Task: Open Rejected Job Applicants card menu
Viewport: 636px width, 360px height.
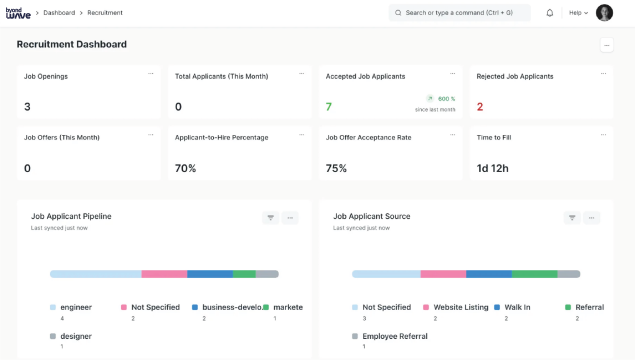Action: point(603,73)
